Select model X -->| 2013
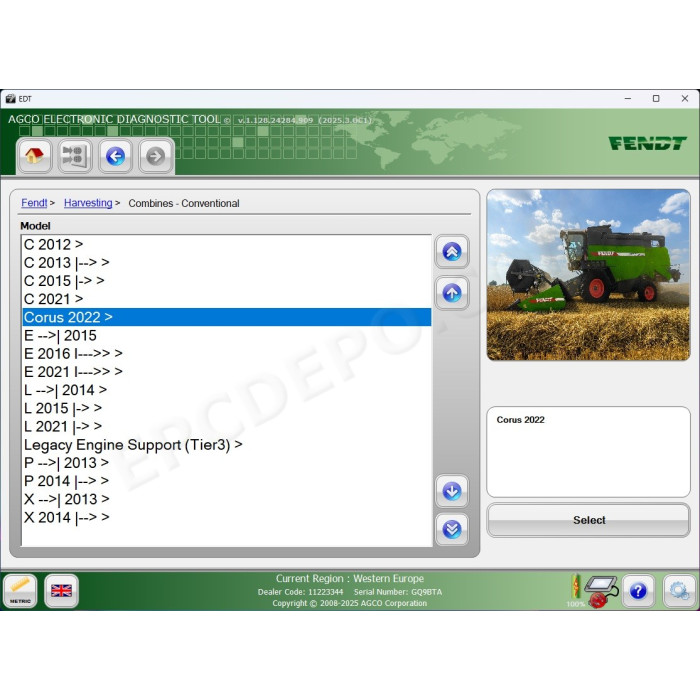700x700 pixels. click(227, 499)
